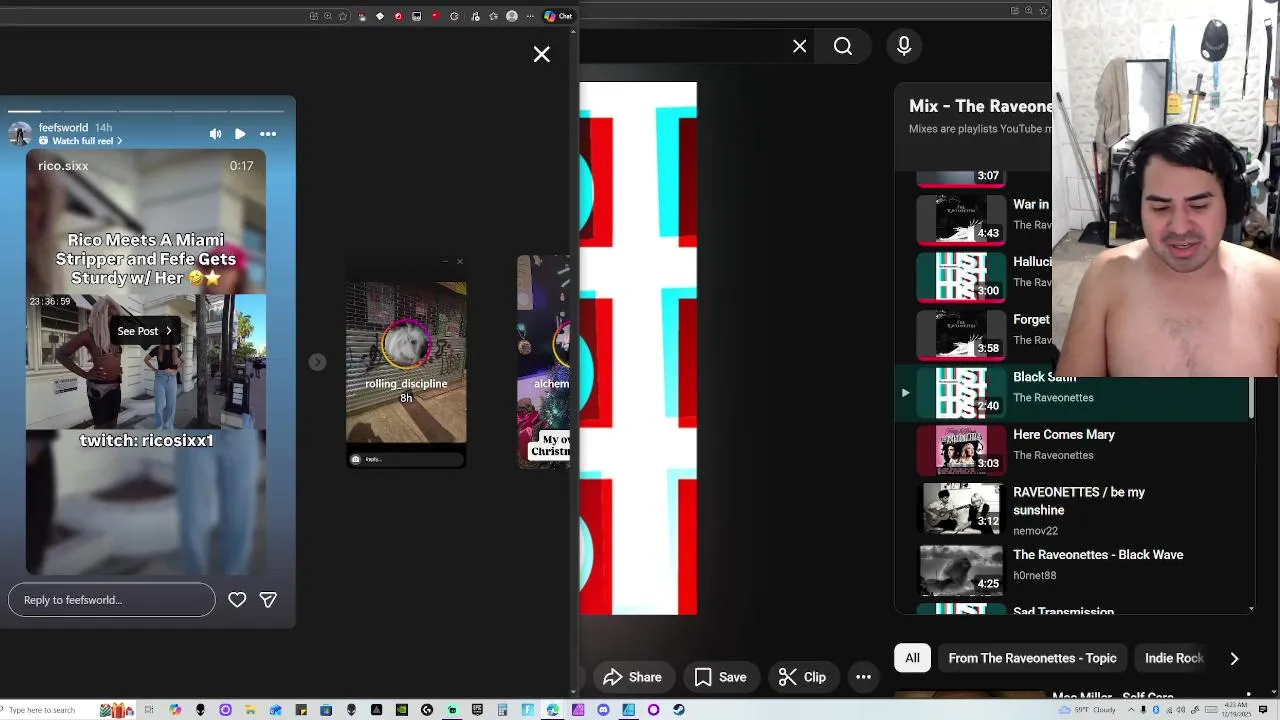The image size is (1280, 720).
Task: Select the 'Indie Rock' filter chip
Action: tap(1173, 658)
